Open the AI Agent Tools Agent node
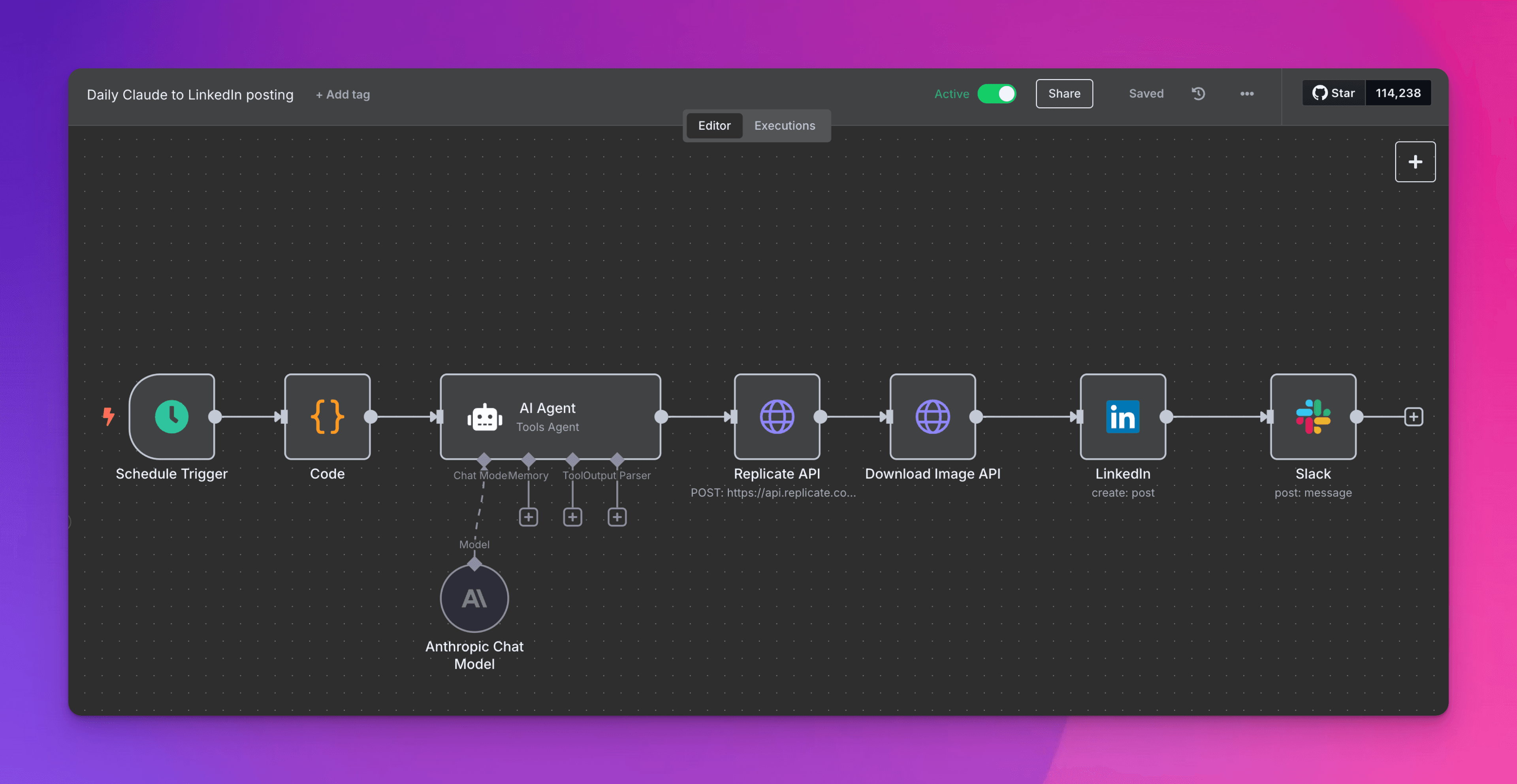Viewport: 1517px width, 784px height. click(550, 417)
